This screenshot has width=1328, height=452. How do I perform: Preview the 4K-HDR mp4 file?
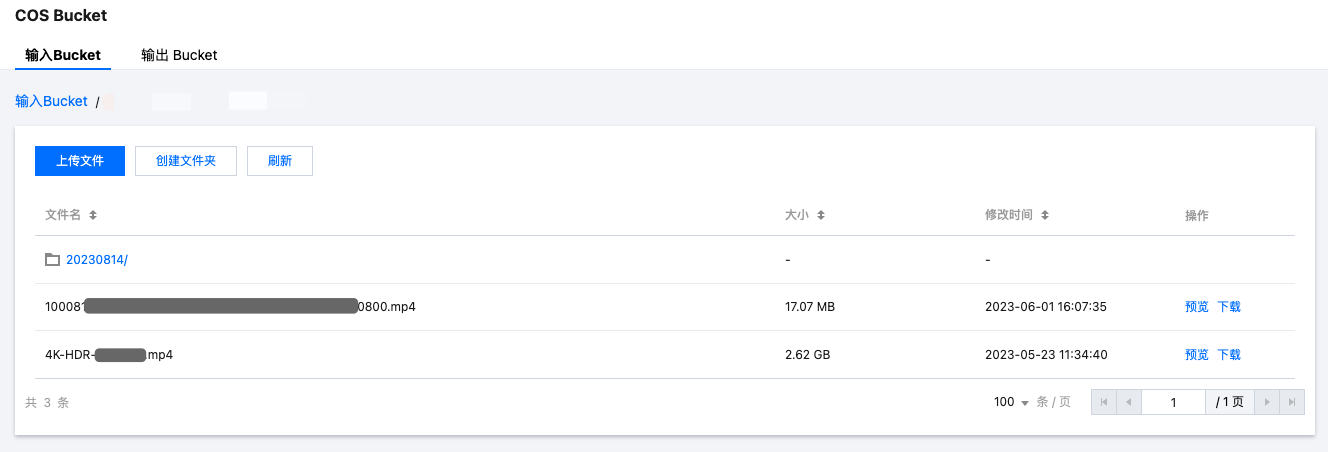pos(1196,355)
